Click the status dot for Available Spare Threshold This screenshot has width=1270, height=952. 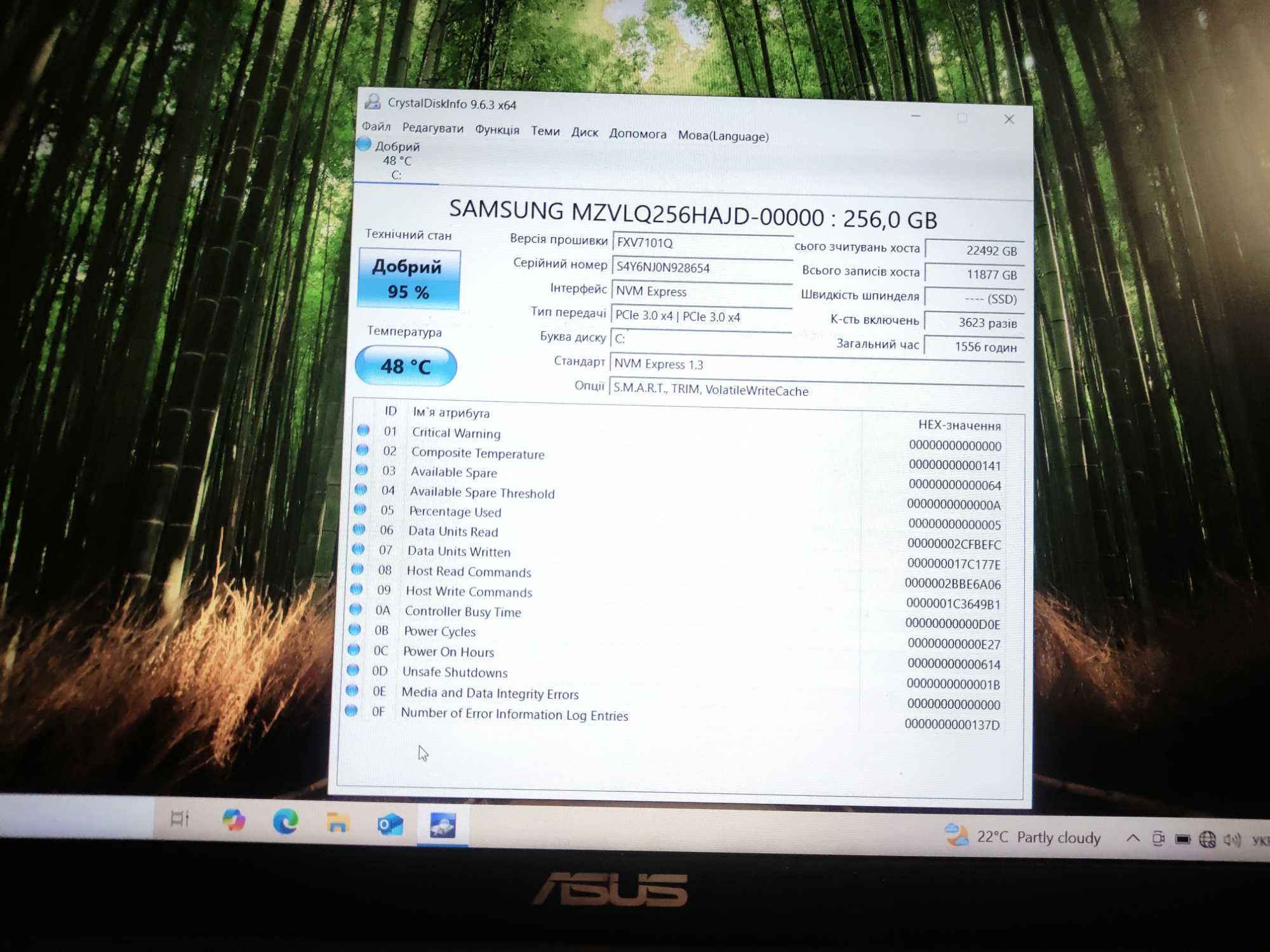tap(361, 489)
